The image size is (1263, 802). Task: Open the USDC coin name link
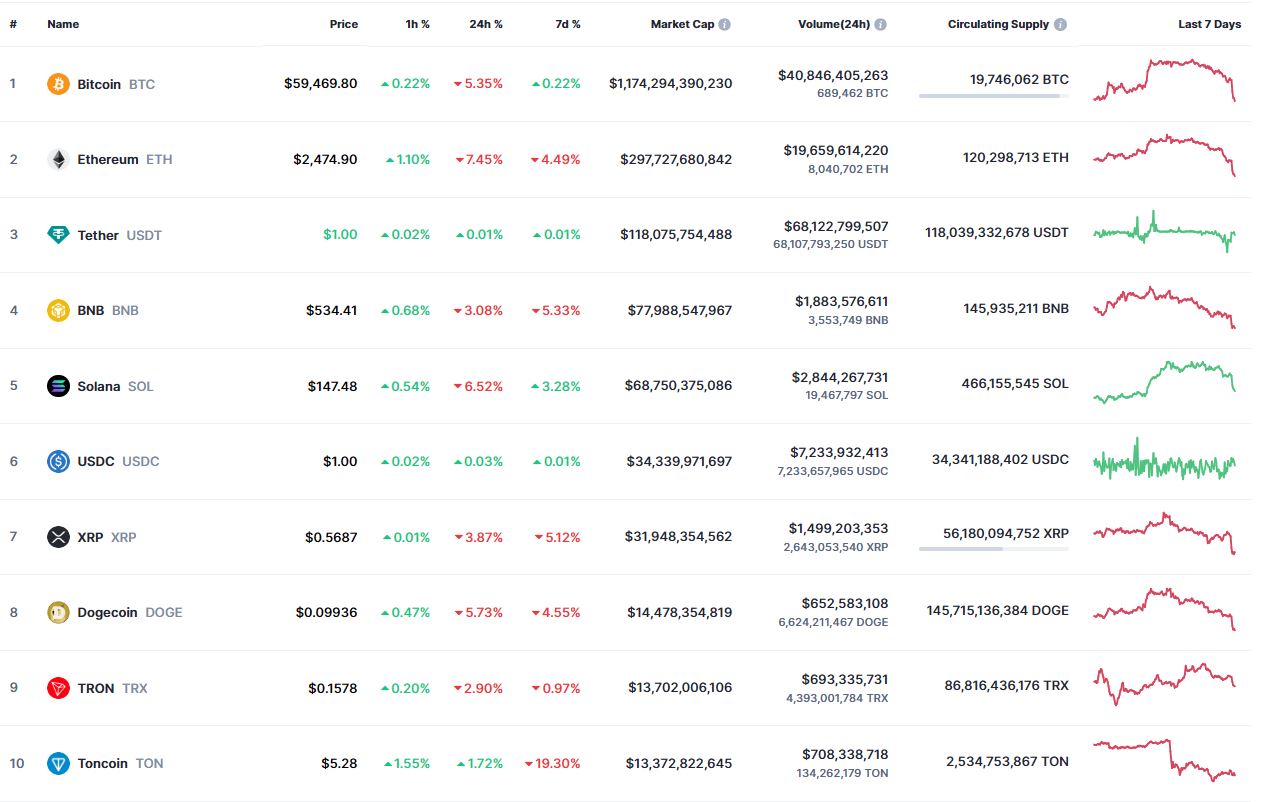tap(96, 461)
